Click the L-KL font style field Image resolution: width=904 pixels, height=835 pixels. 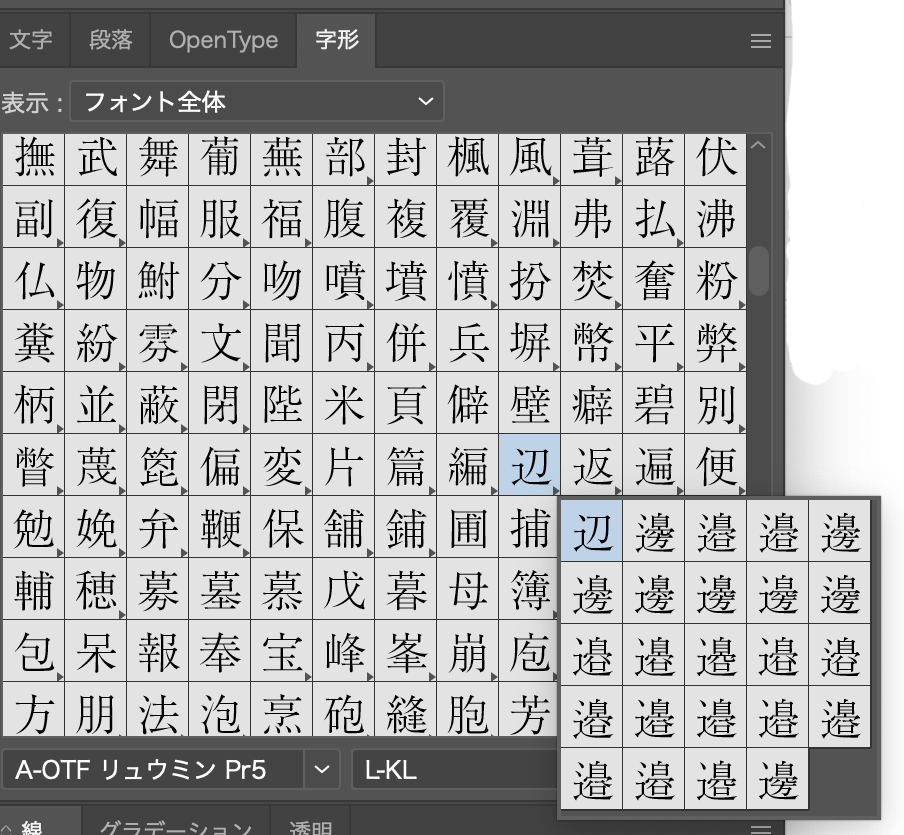coord(450,770)
